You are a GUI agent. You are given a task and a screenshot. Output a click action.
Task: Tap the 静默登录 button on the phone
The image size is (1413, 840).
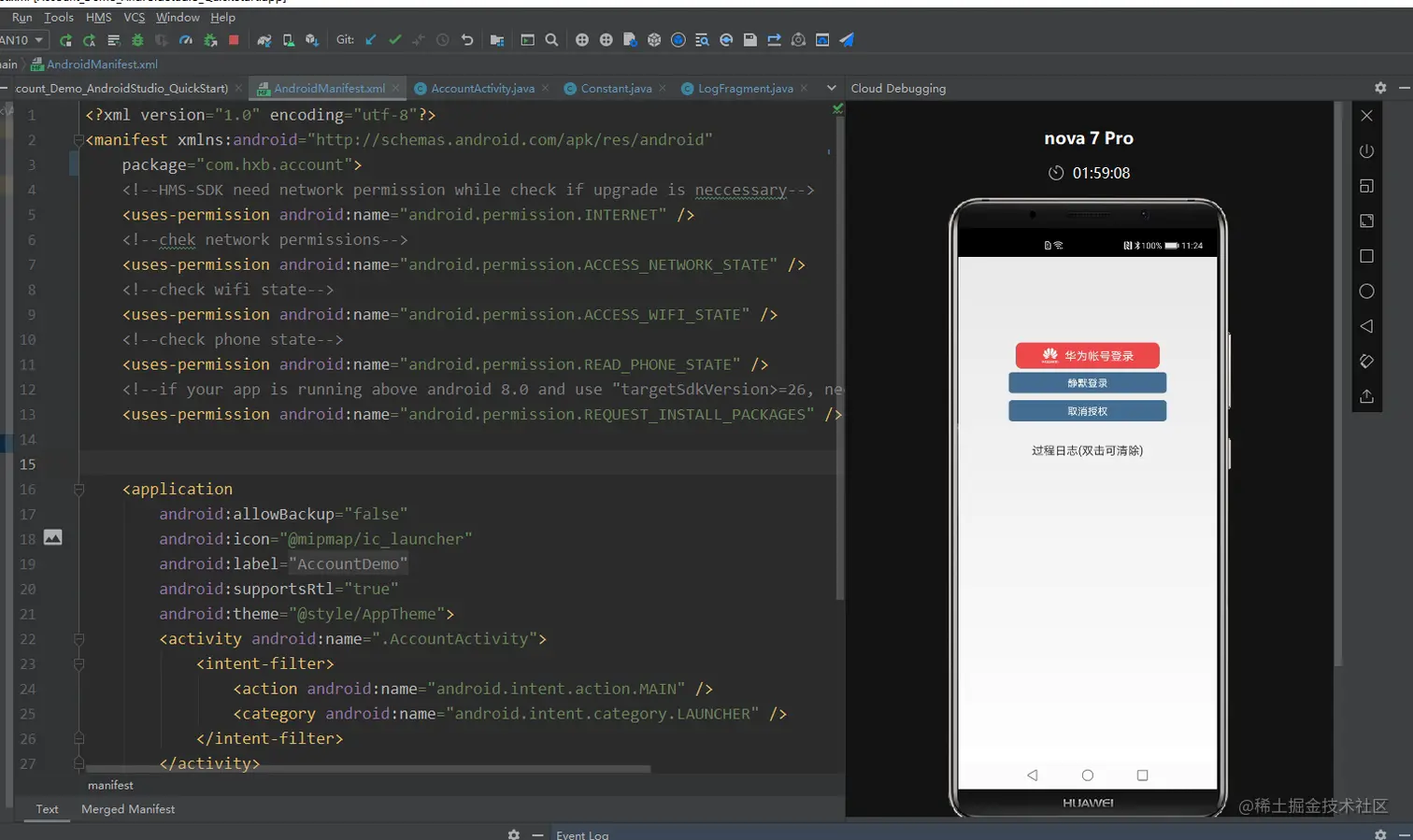1088,383
